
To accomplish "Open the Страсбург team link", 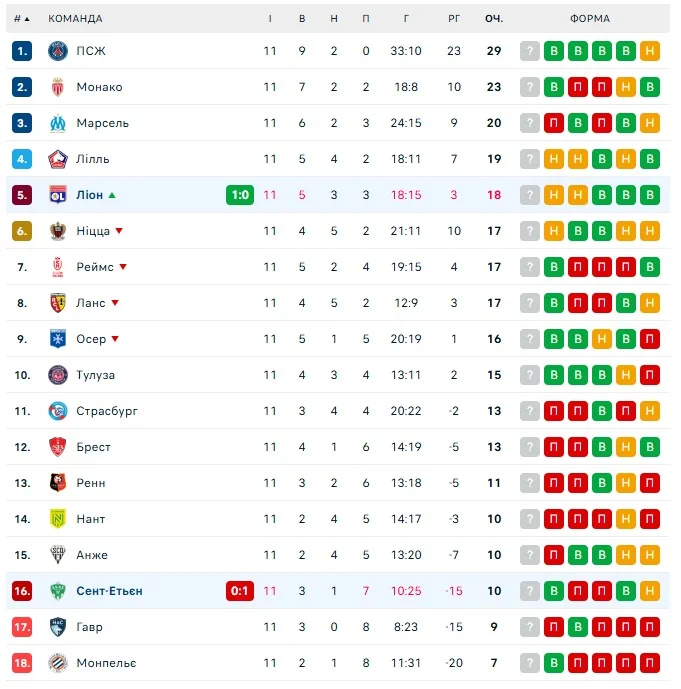I will coord(107,411).
